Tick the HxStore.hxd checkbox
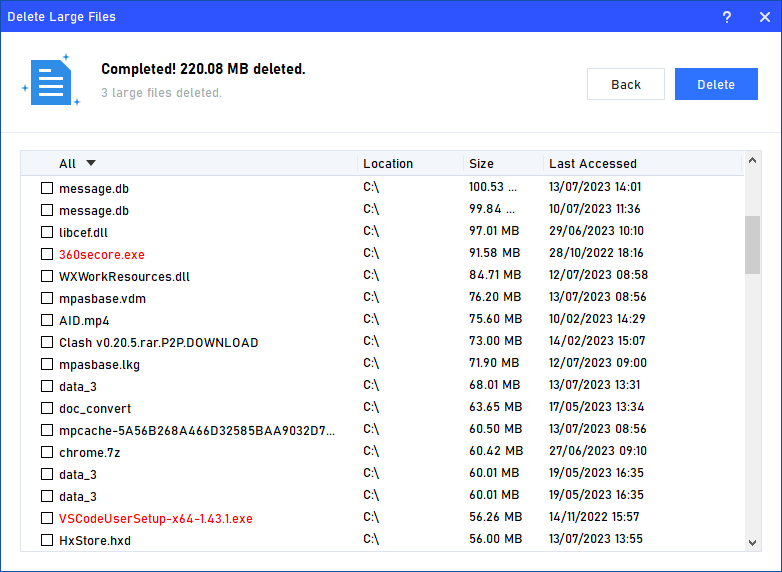The width and height of the screenshot is (782, 572). (x=47, y=540)
